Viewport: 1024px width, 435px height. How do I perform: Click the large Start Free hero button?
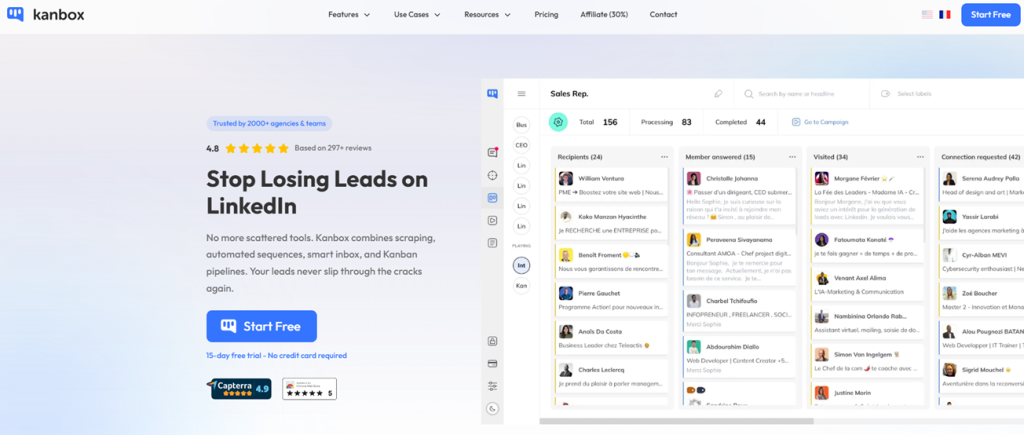pyautogui.click(x=262, y=326)
